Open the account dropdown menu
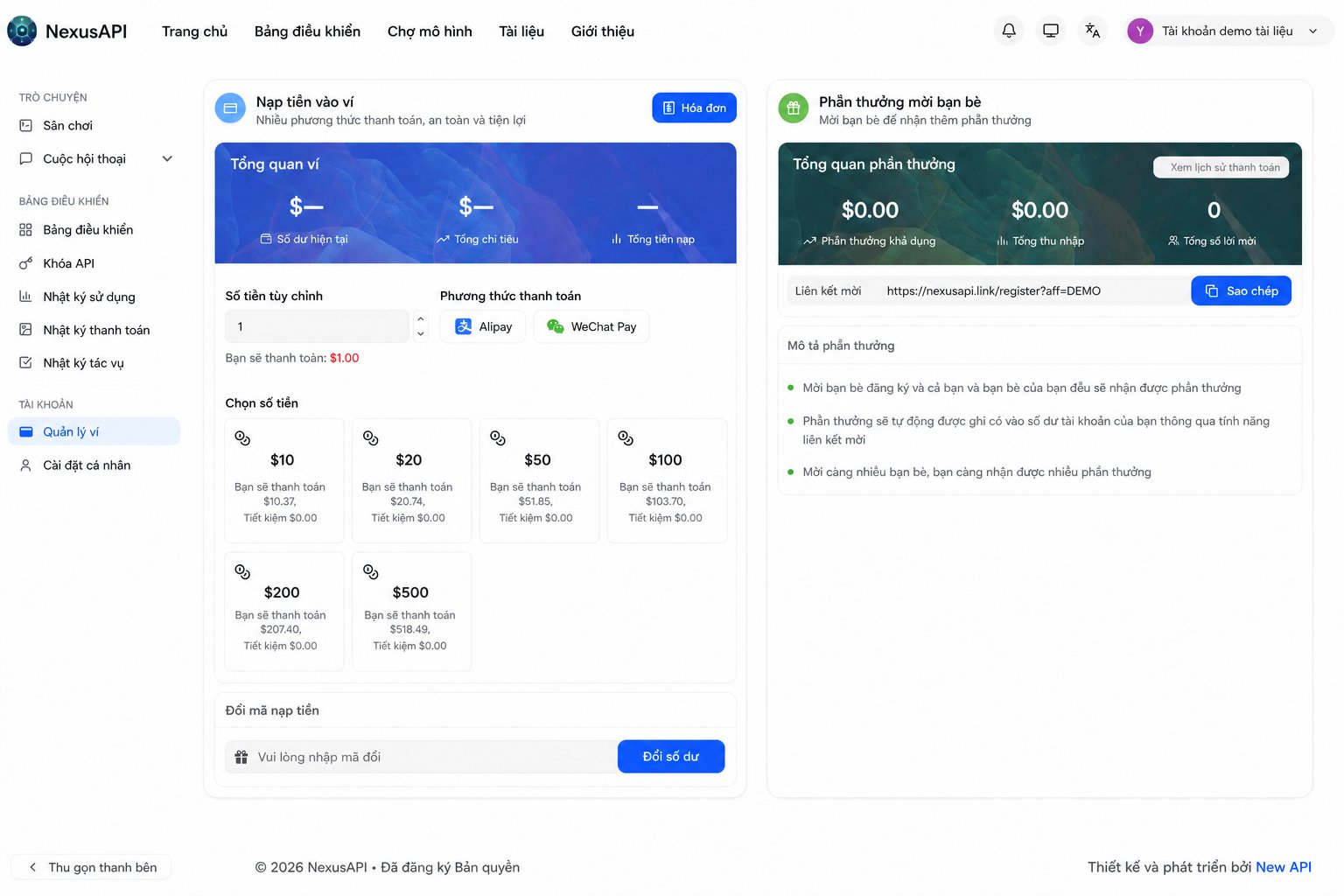 1228,31
